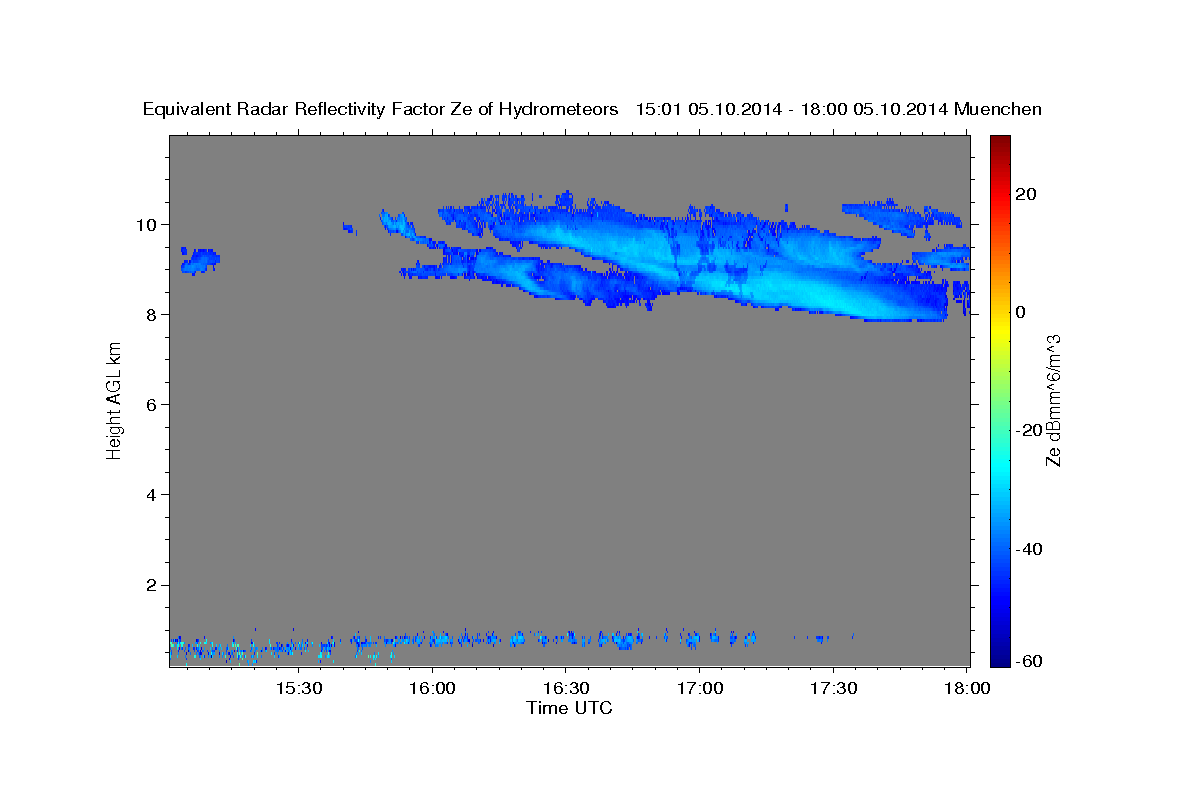Click the small isolated cloud echo near 9 km
The height and width of the screenshot is (800, 1200).
click(x=200, y=260)
